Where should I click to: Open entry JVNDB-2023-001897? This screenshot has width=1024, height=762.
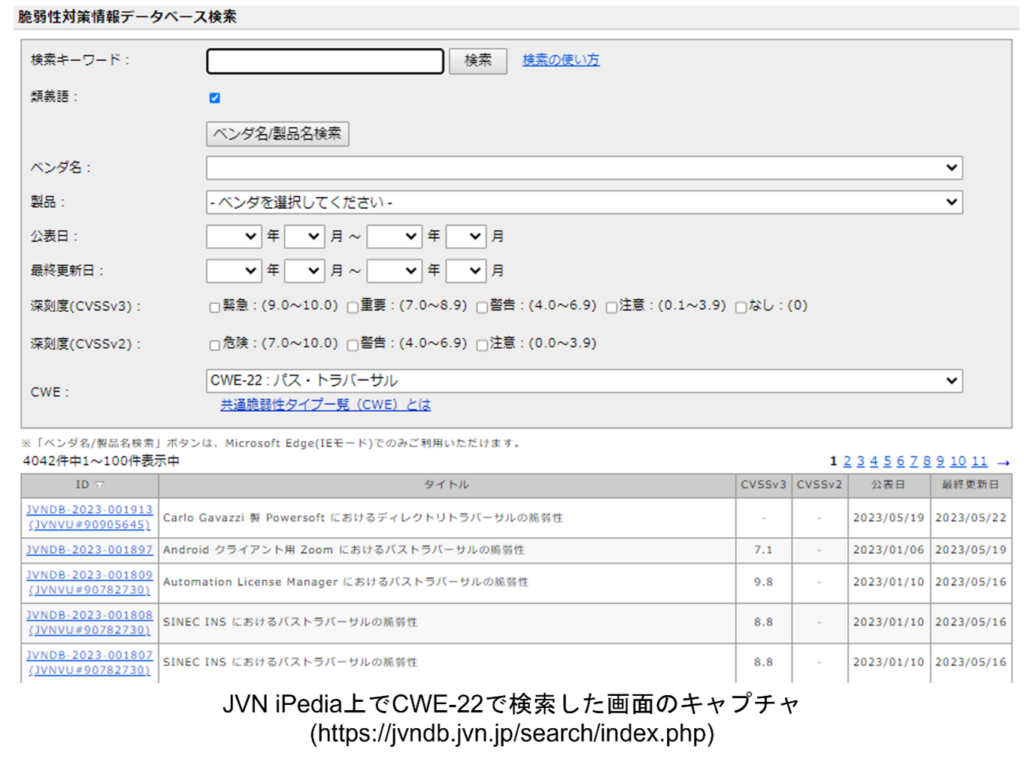tap(90, 550)
